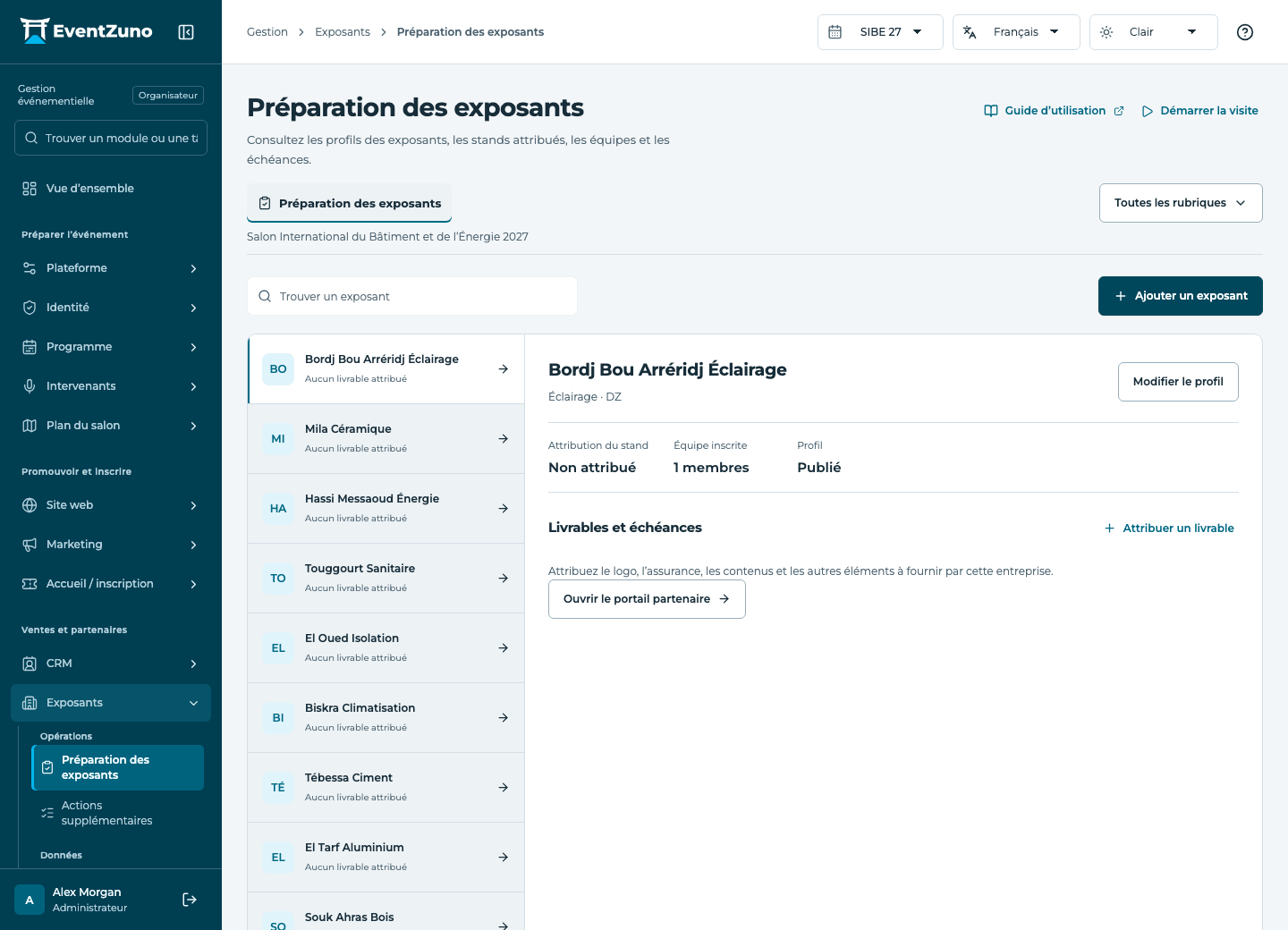The image size is (1288, 930).
Task: Open the SIBE 27 event dropdown
Action: pyautogui.click(x=880, y=32)
